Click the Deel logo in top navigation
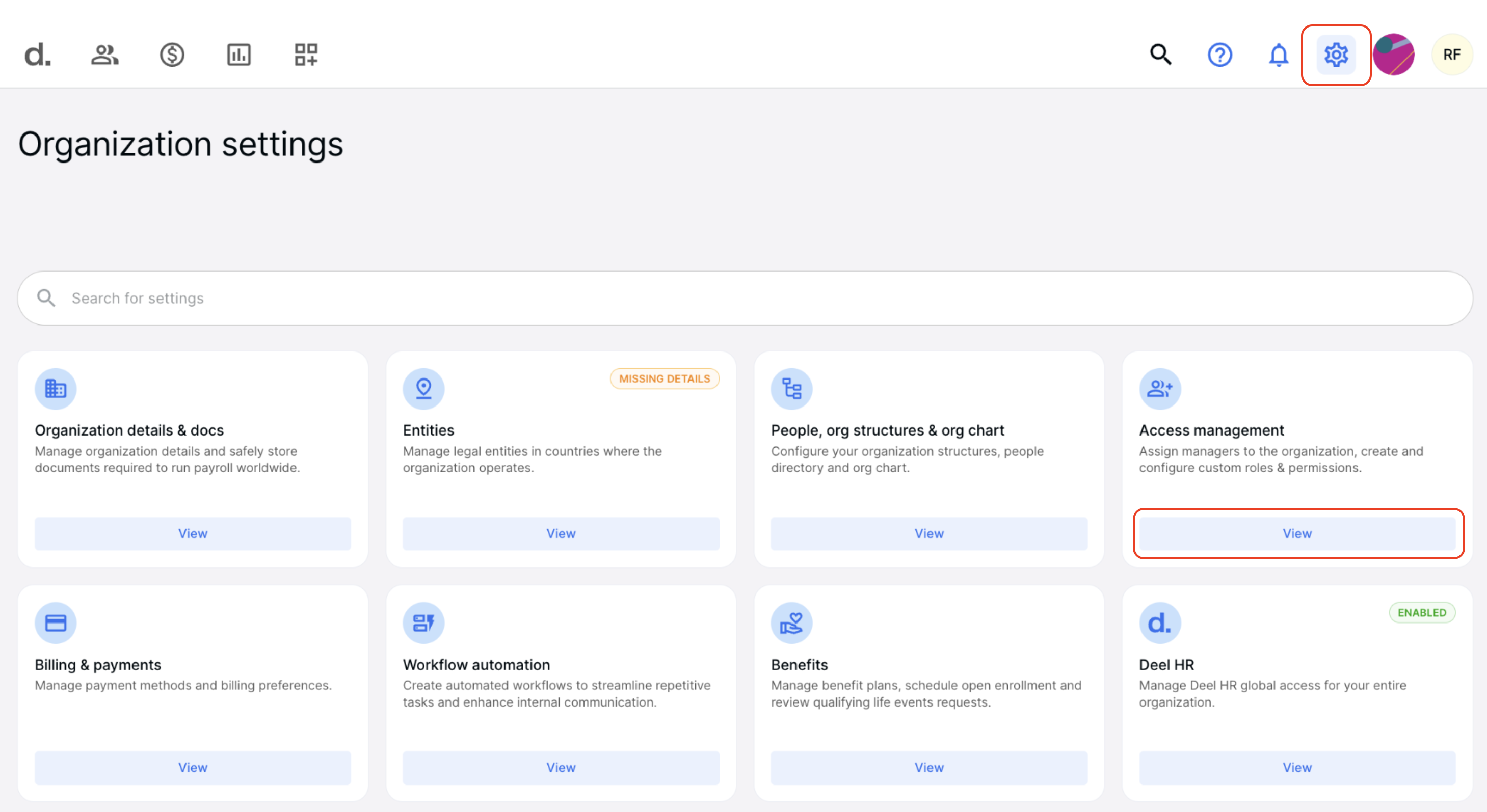The height and width of the screenshot is (812, 1487). (x=36, y=55)
